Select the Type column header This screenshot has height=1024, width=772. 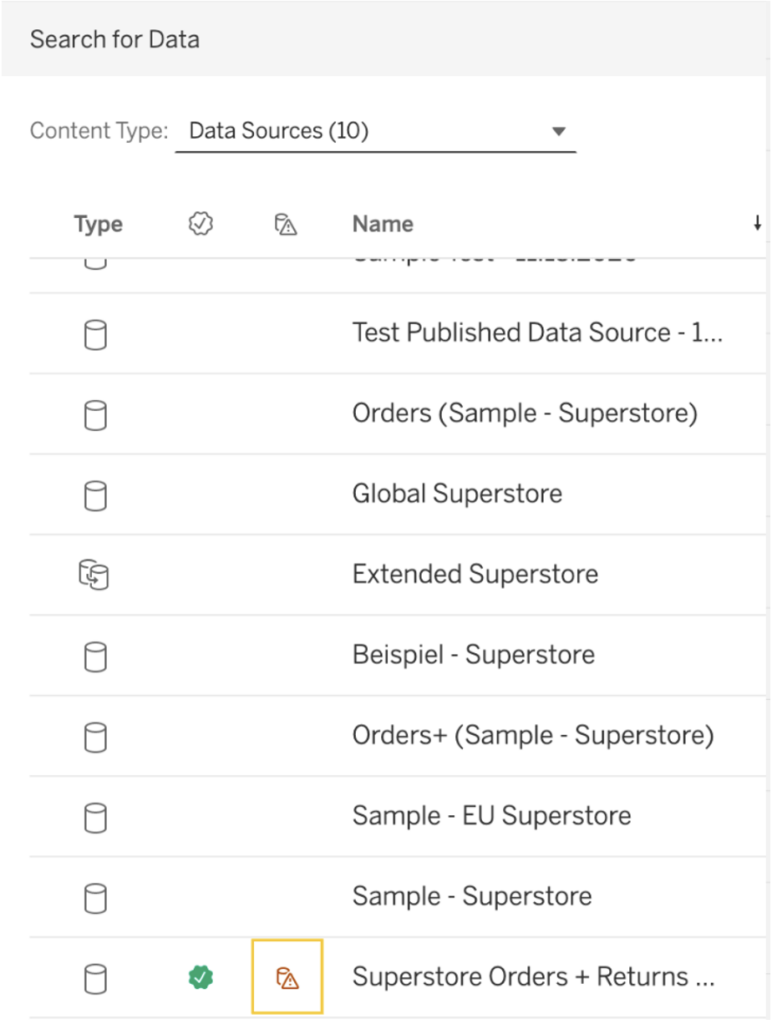(x=98, y=223)
